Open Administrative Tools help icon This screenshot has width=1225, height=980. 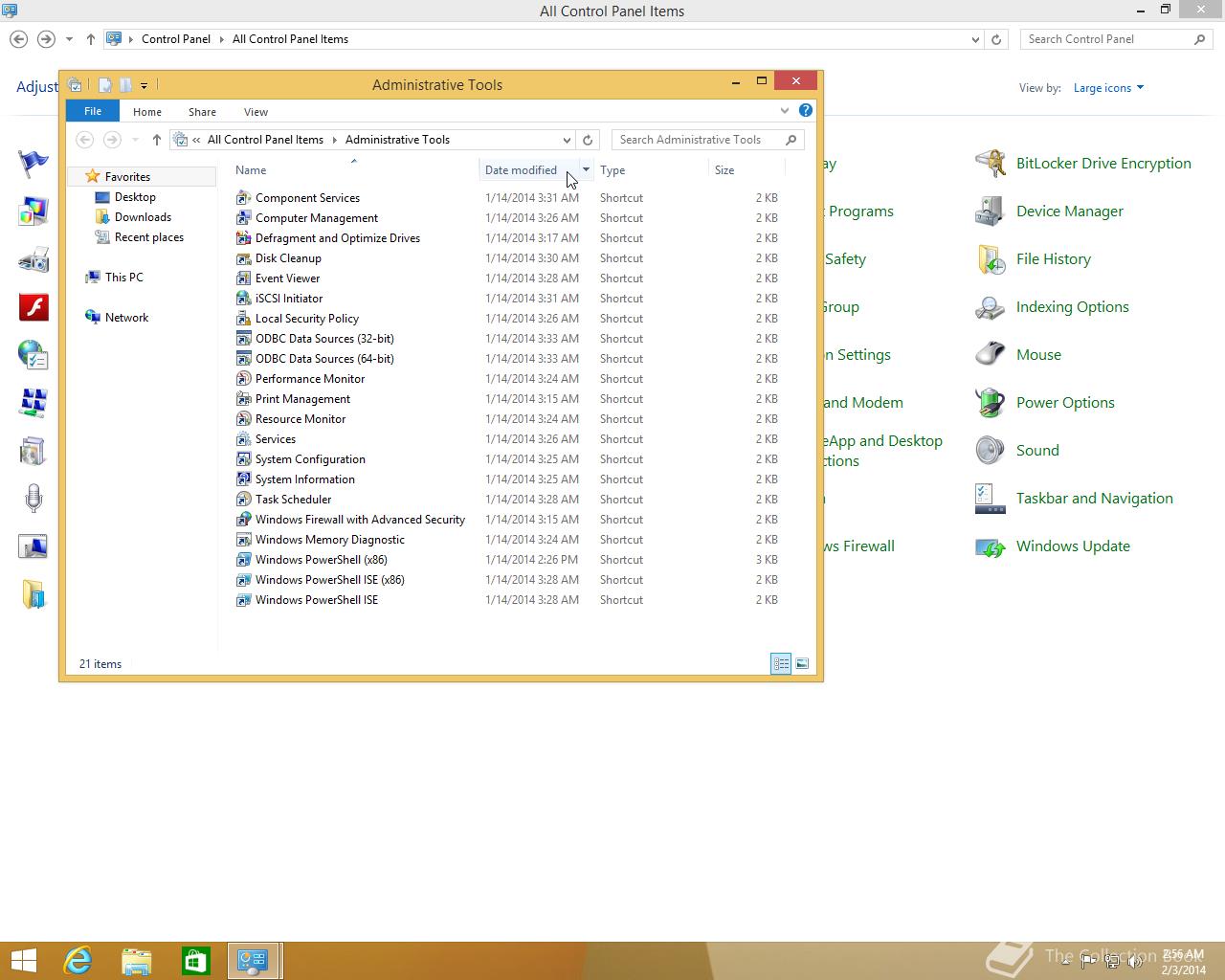[x=806, y=110]
